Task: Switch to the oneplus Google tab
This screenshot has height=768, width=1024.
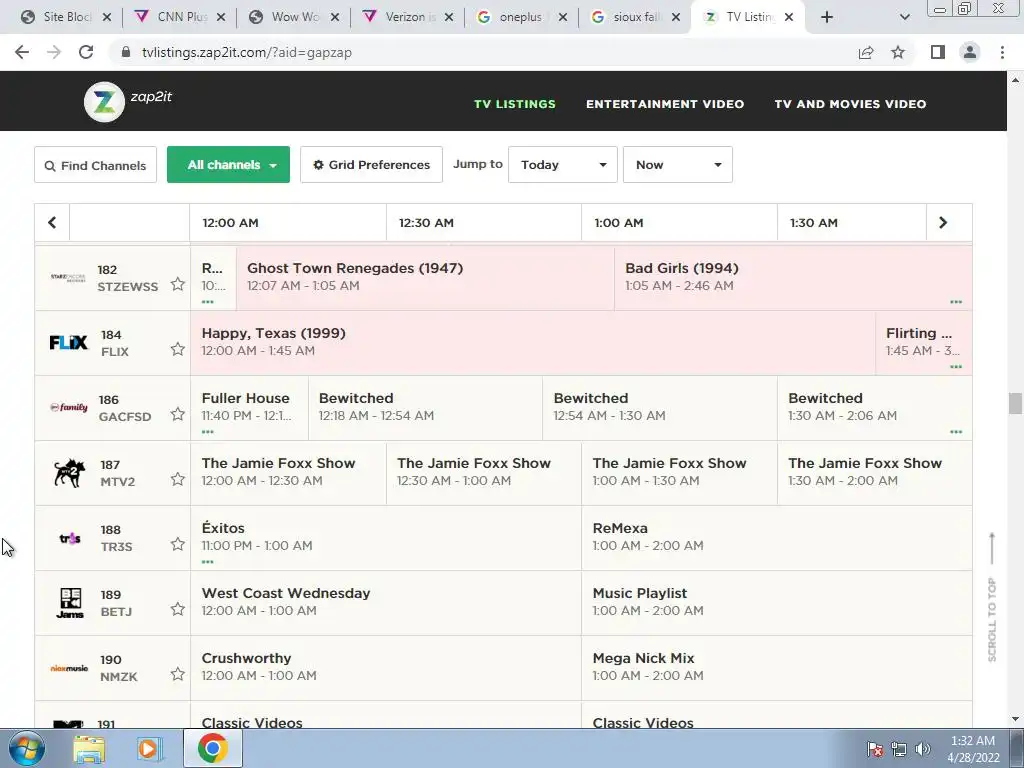Action: click(522, 17)
